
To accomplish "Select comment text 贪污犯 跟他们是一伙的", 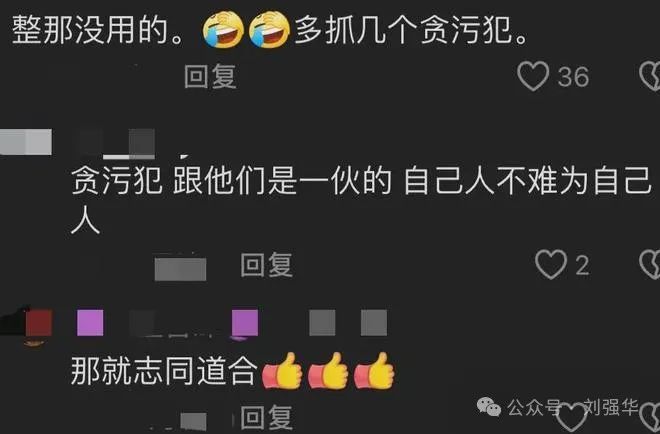I will [232, 180].
